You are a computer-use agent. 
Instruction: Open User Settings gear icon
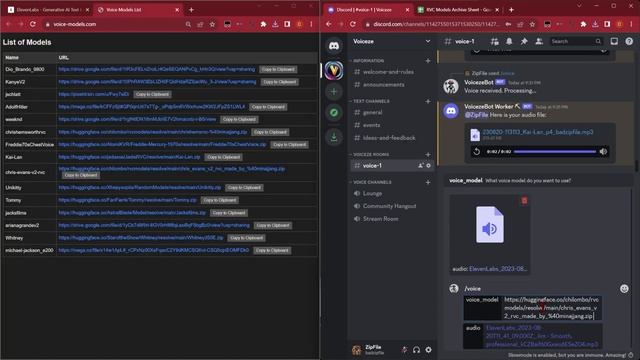click(x=428, y=350)
